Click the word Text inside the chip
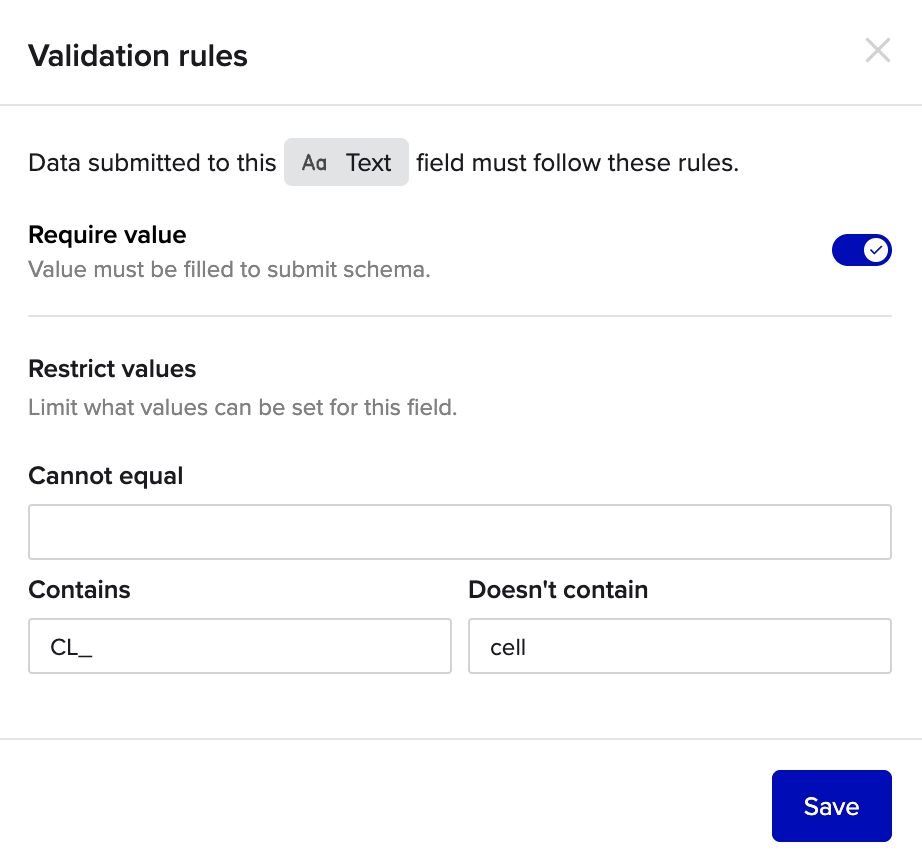 point(368,163)
